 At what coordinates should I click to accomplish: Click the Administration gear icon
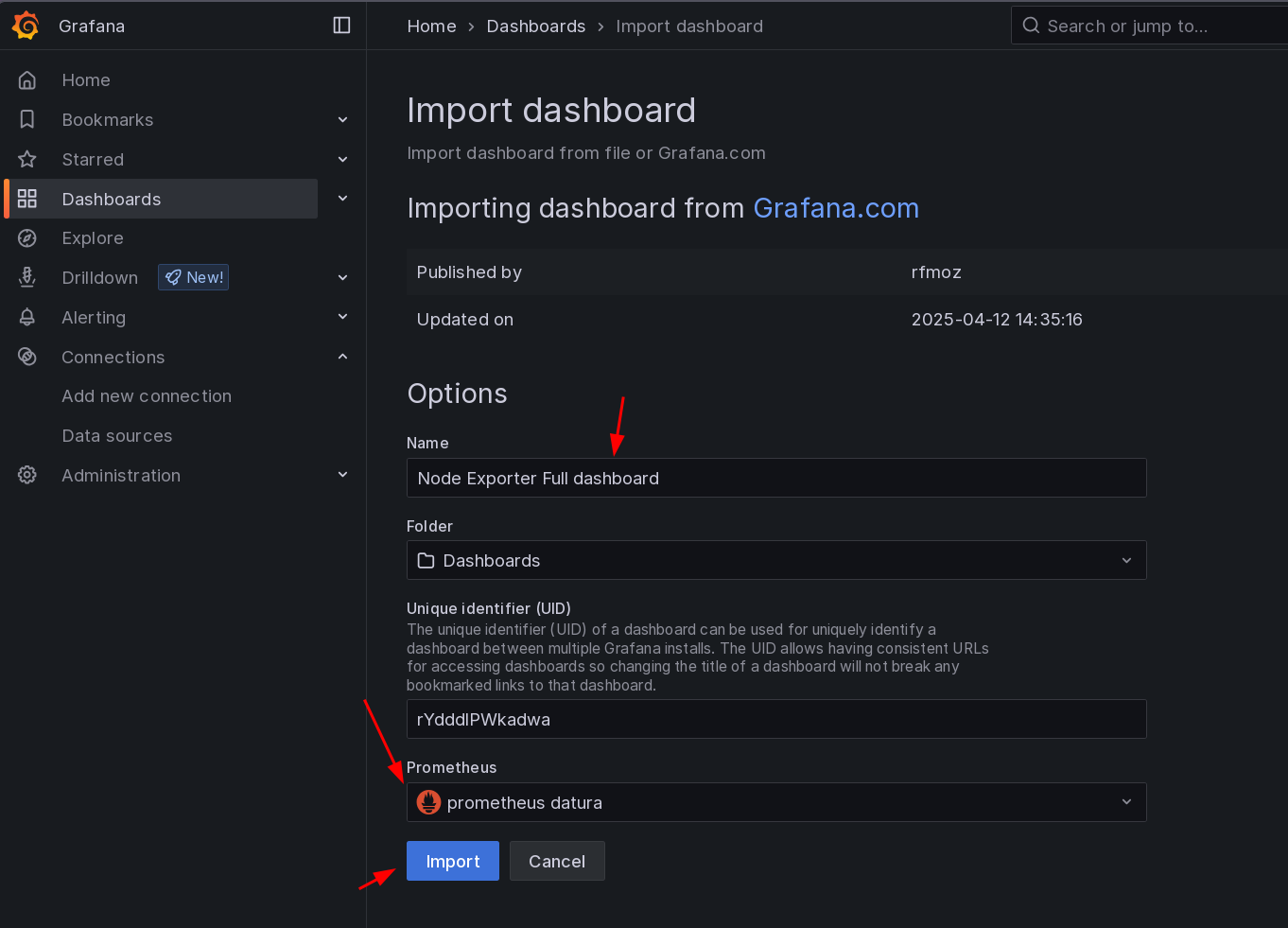point(27,475)
